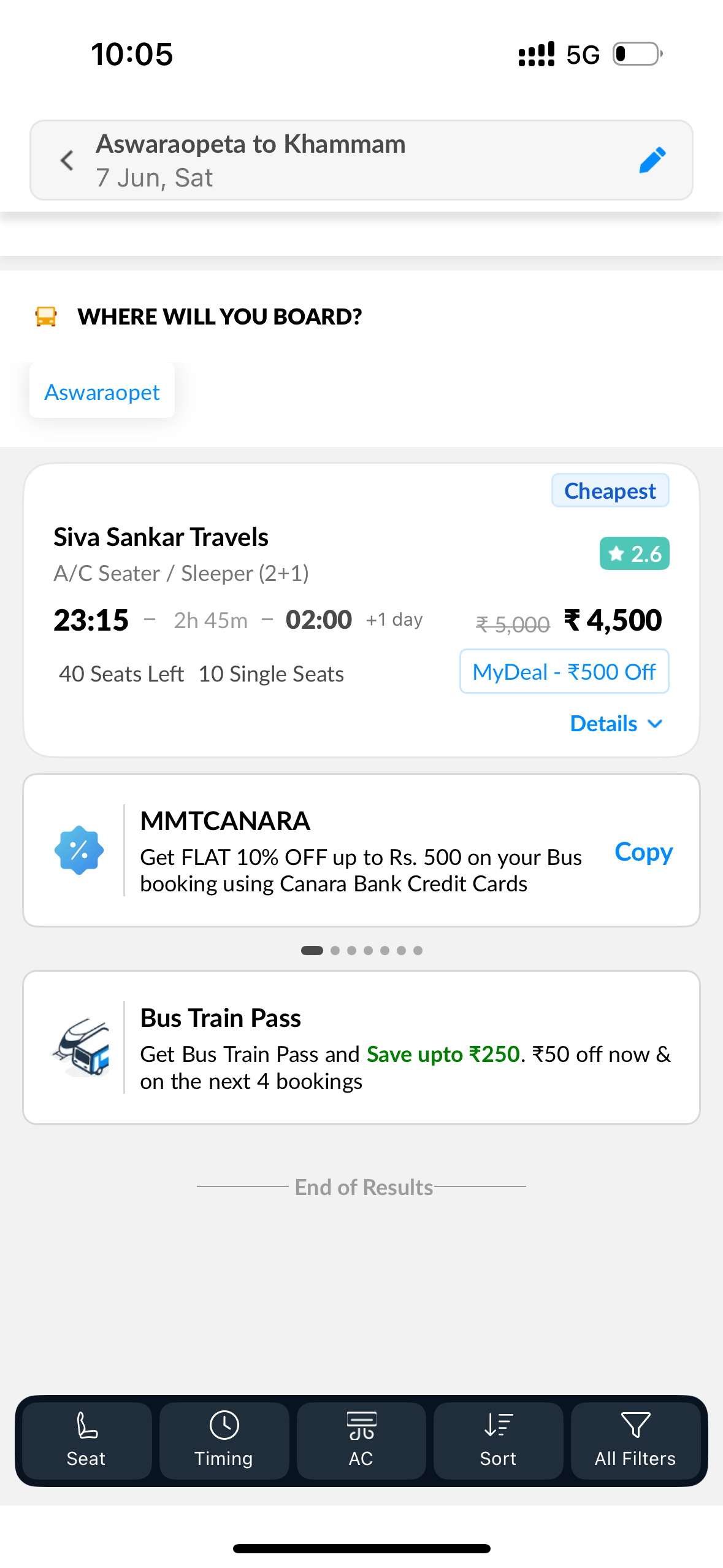
Task: Open Siva Sankar Travels bus listing
Action: [361, 610]
